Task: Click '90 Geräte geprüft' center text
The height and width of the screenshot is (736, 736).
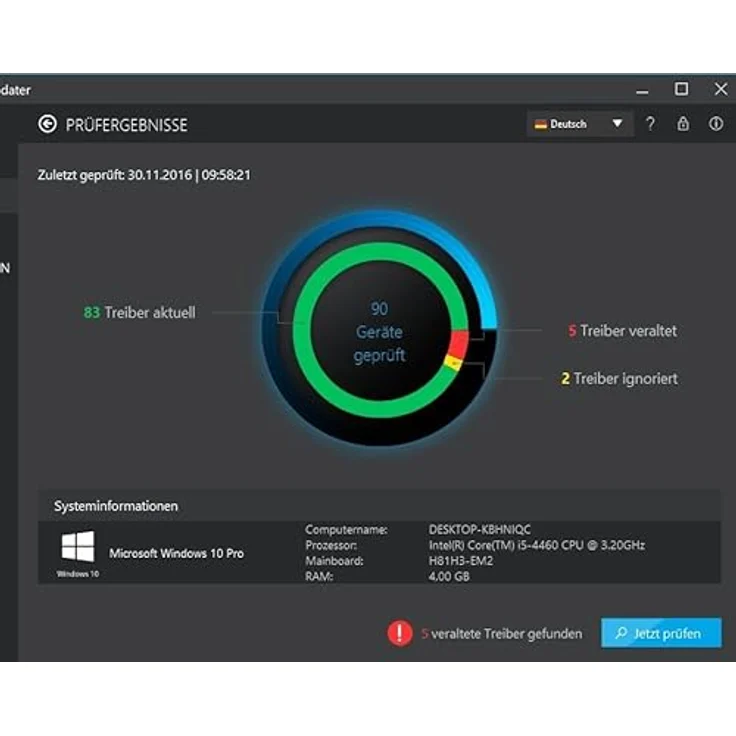Action: click(x=379, y=332)
